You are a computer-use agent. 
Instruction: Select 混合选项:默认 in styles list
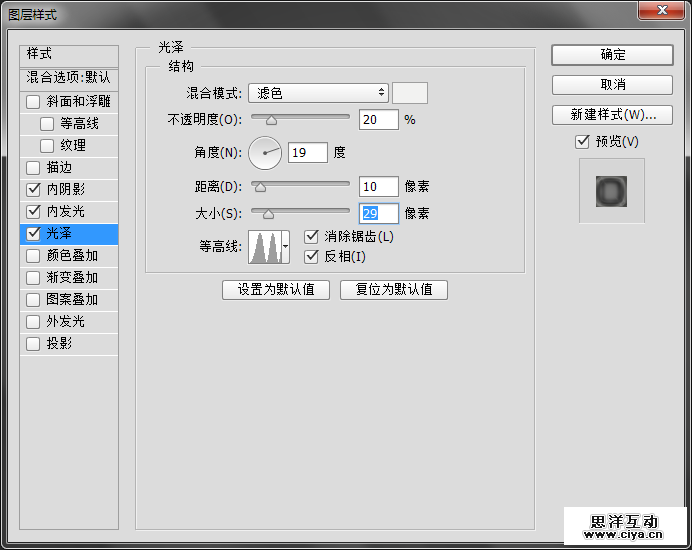[68, 77]
